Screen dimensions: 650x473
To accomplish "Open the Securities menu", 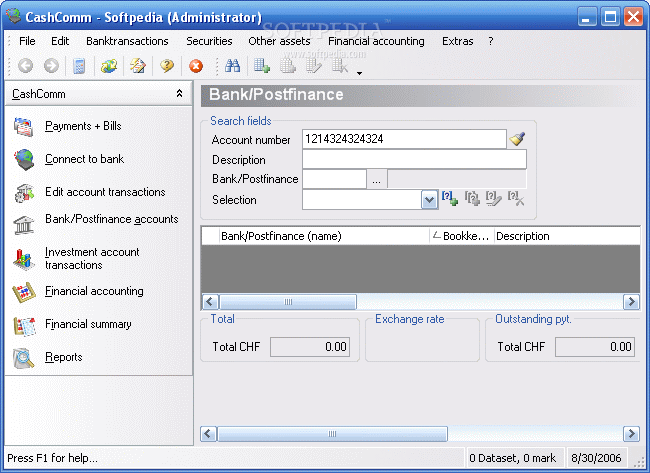I will 209,41.
